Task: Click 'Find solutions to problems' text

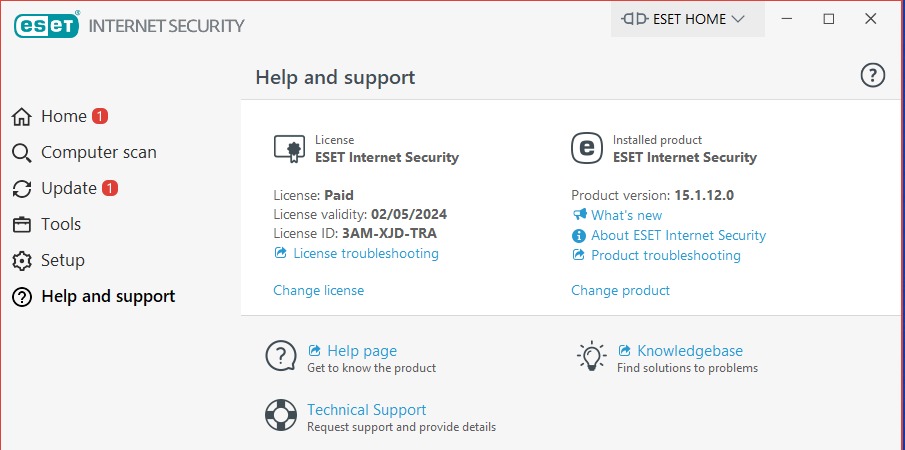Action: (687, 368)
